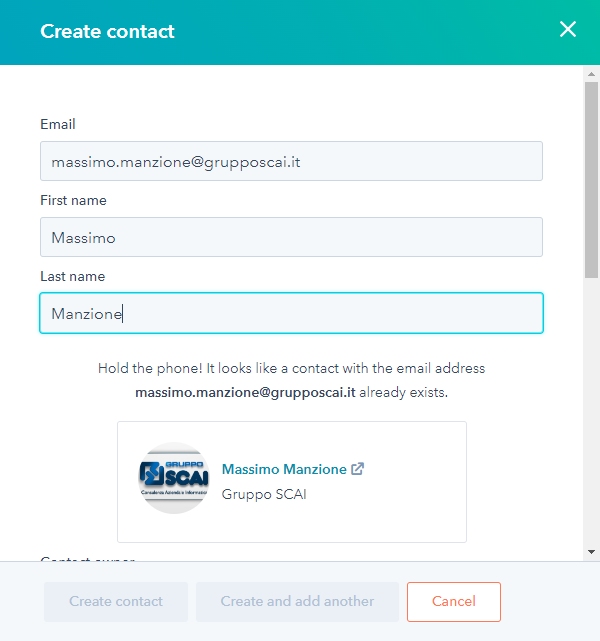Screen dimensions: 600x641
Task: Select the Last name text field
Action: pos(291,313)
